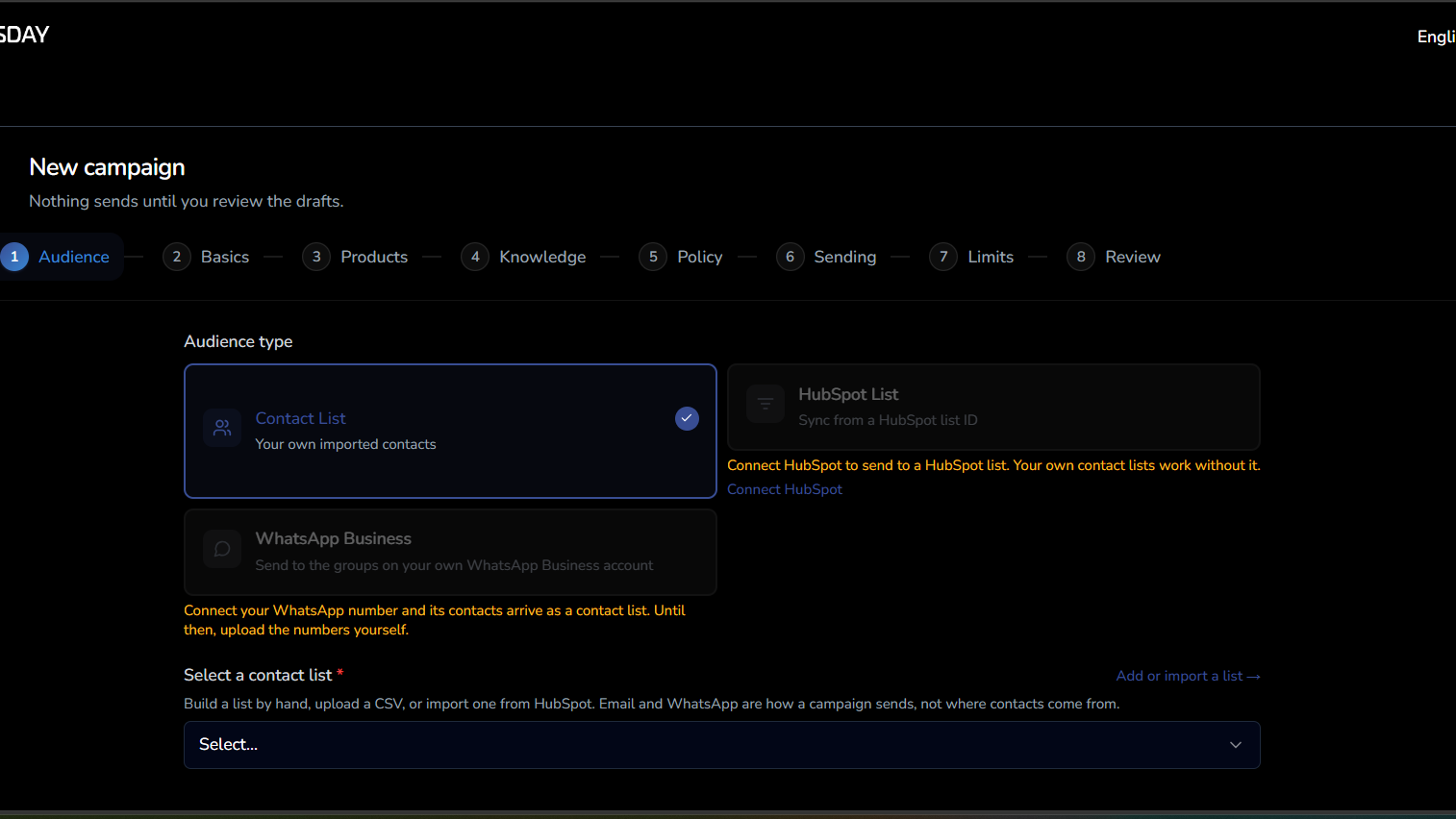The image size is (1456, 819).
Task: Go to step 4 Knowledge
Action: [x=523, y=257]
